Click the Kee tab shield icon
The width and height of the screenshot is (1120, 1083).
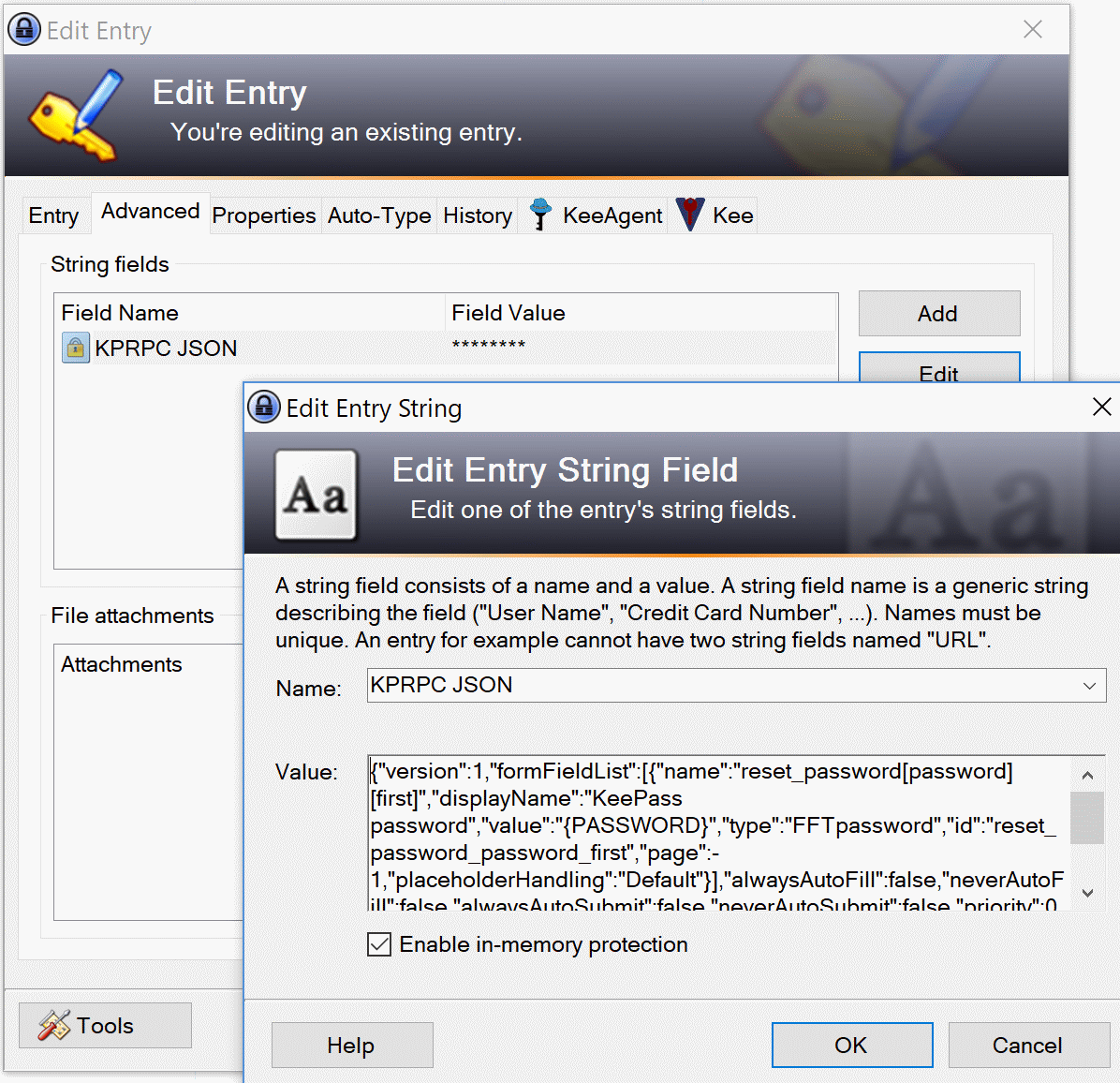click(x=690, y=215)
